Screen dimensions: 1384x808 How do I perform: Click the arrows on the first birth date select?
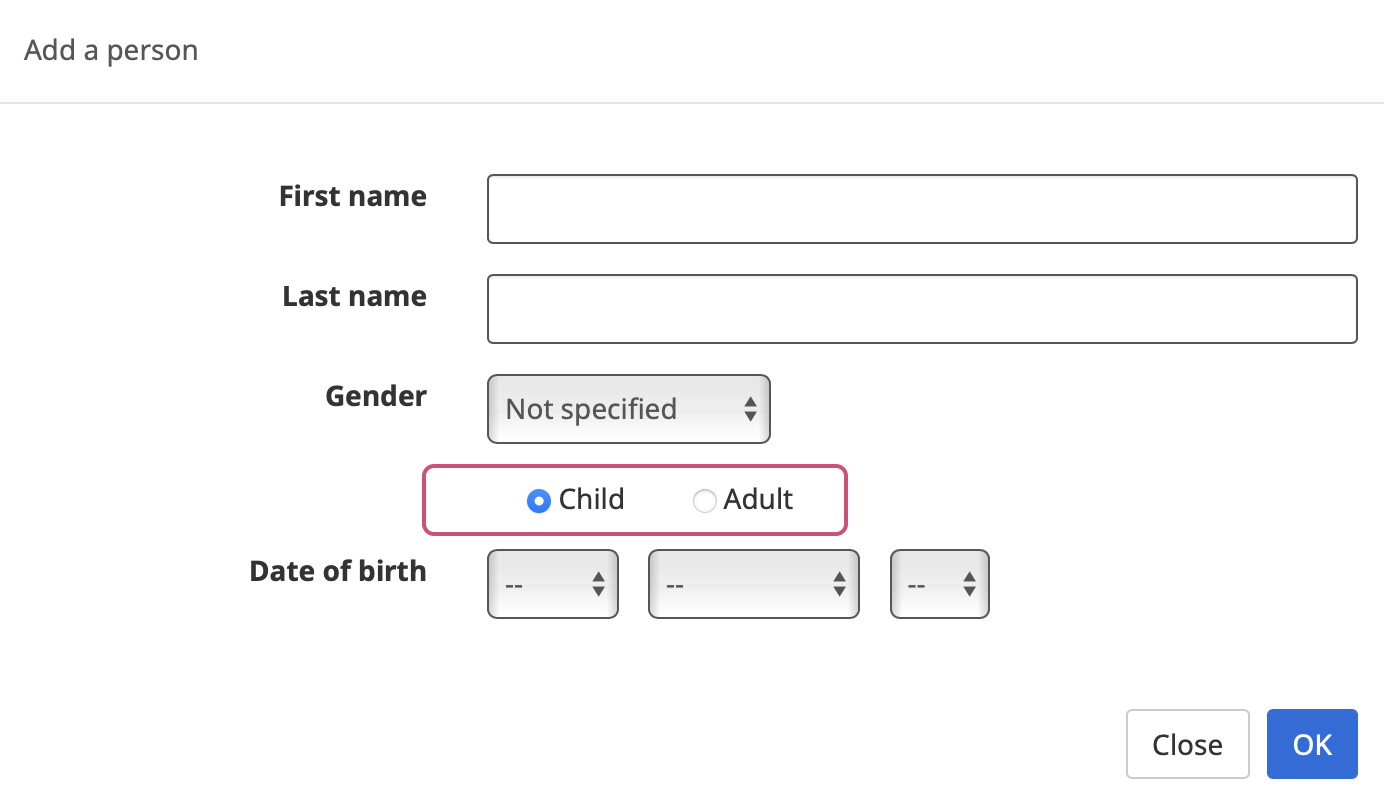coord(598,584)
